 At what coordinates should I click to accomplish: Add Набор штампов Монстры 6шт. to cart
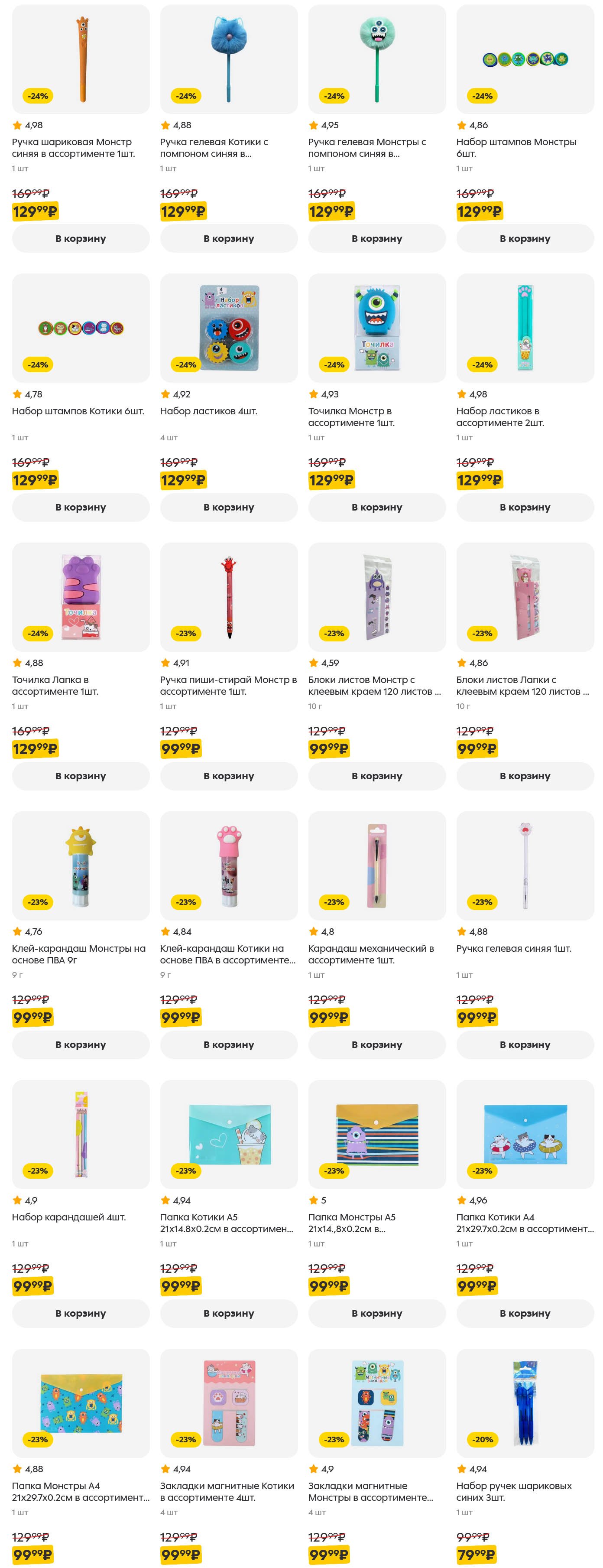525,239
